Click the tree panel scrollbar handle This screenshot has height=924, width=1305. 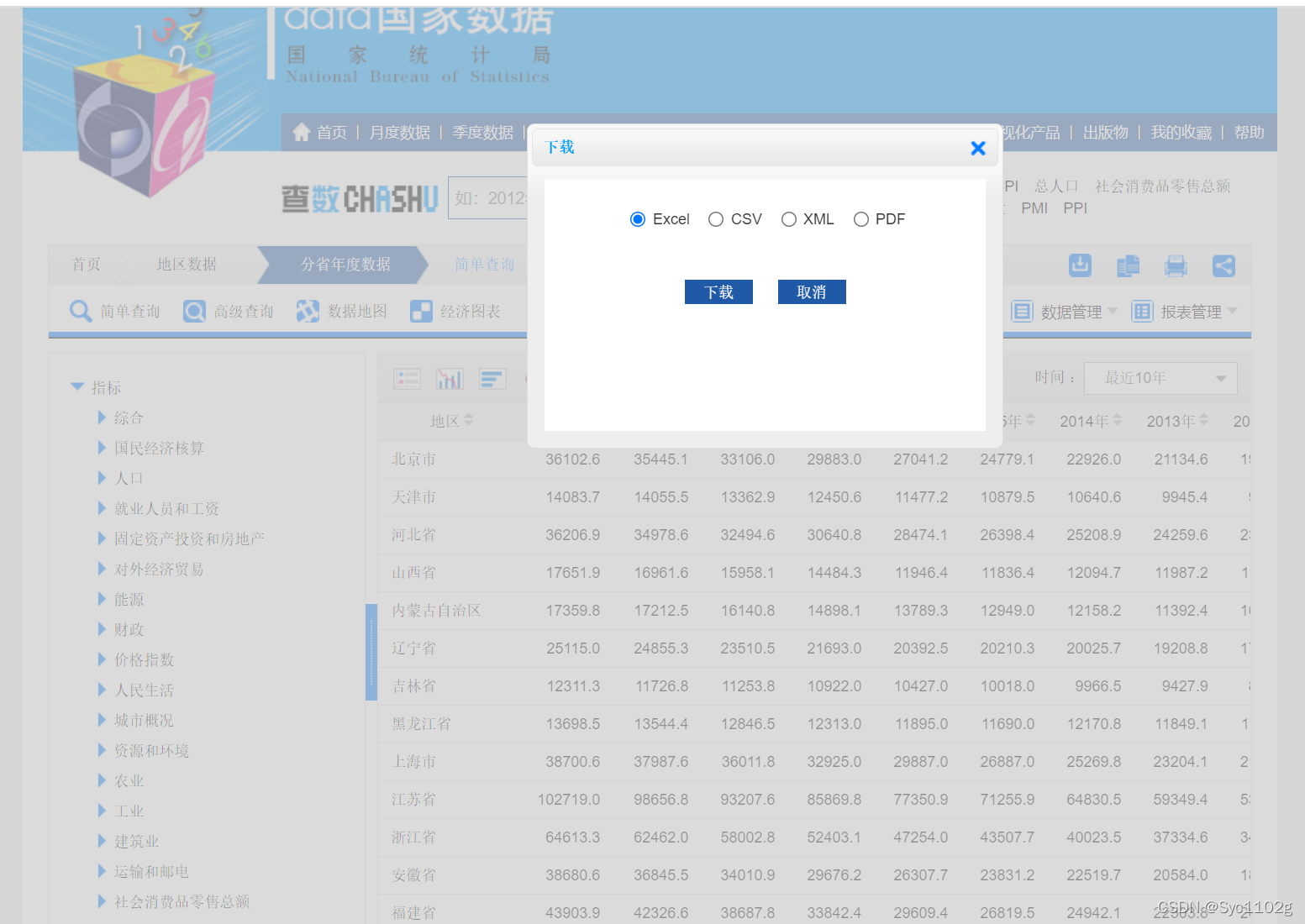371,652
